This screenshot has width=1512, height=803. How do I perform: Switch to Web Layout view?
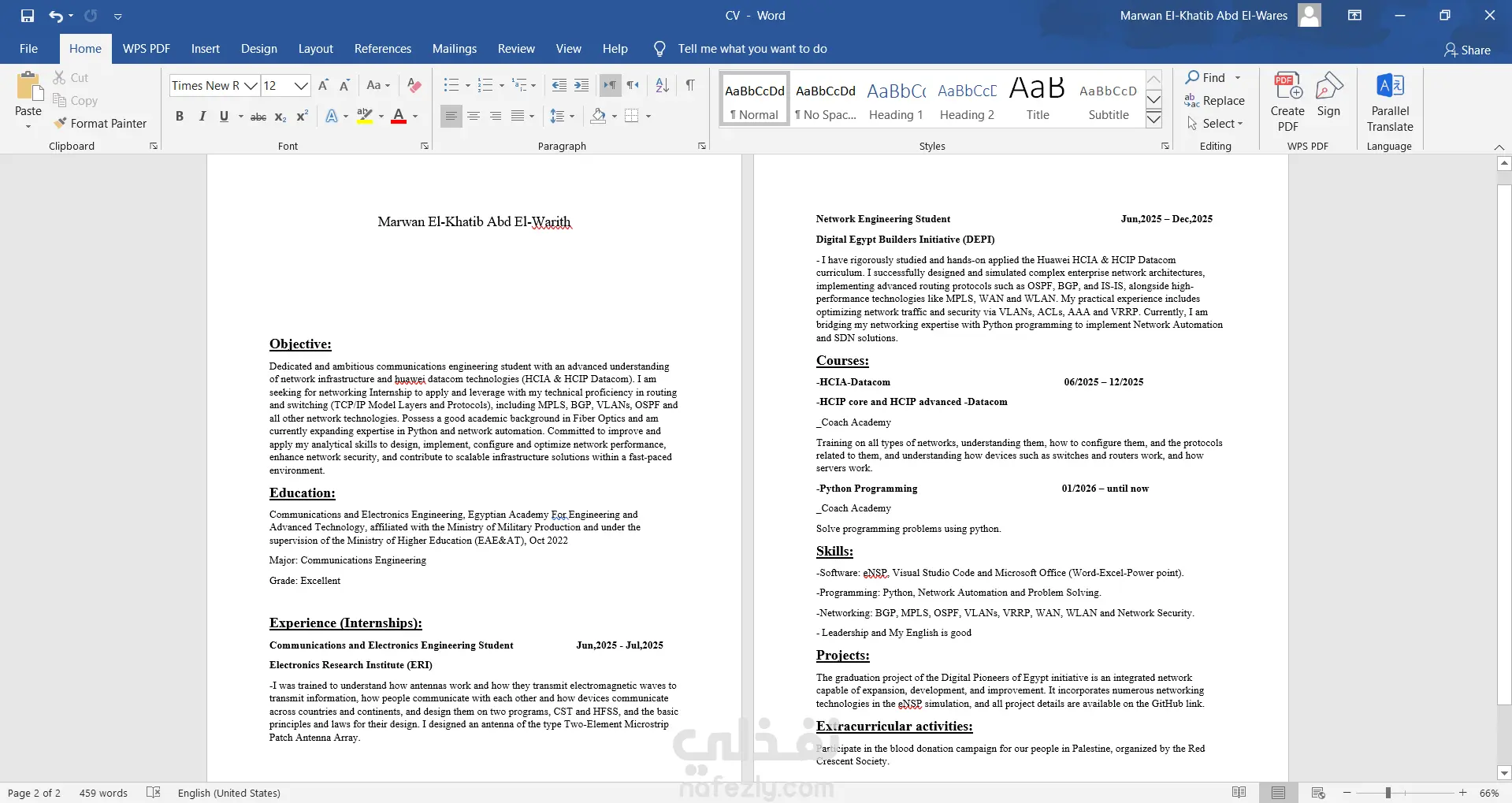[1318, 793]
